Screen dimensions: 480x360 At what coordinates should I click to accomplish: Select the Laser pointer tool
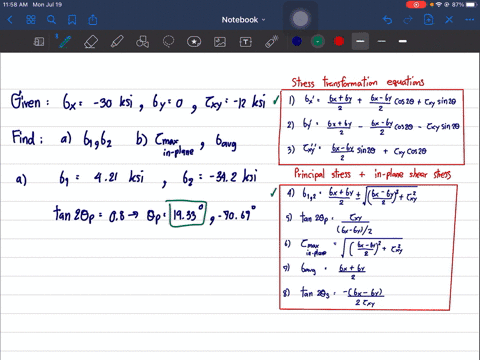272,42
